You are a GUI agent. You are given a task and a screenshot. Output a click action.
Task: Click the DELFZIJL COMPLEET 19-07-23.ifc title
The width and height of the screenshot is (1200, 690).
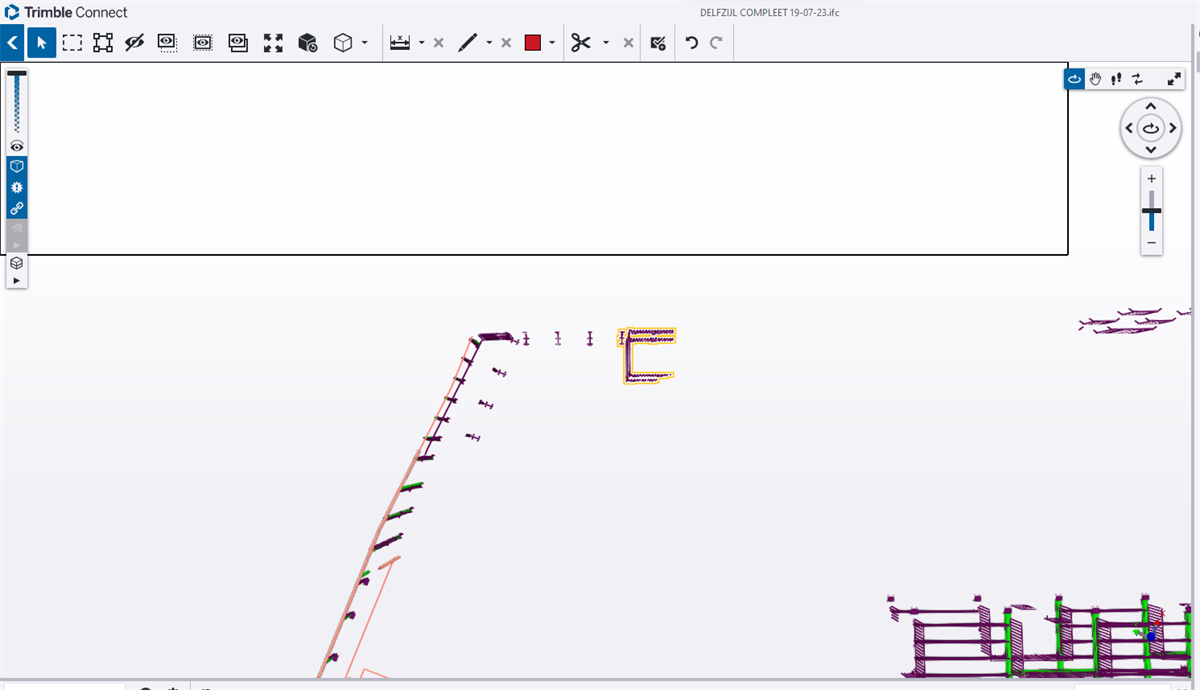pos(770,12)
